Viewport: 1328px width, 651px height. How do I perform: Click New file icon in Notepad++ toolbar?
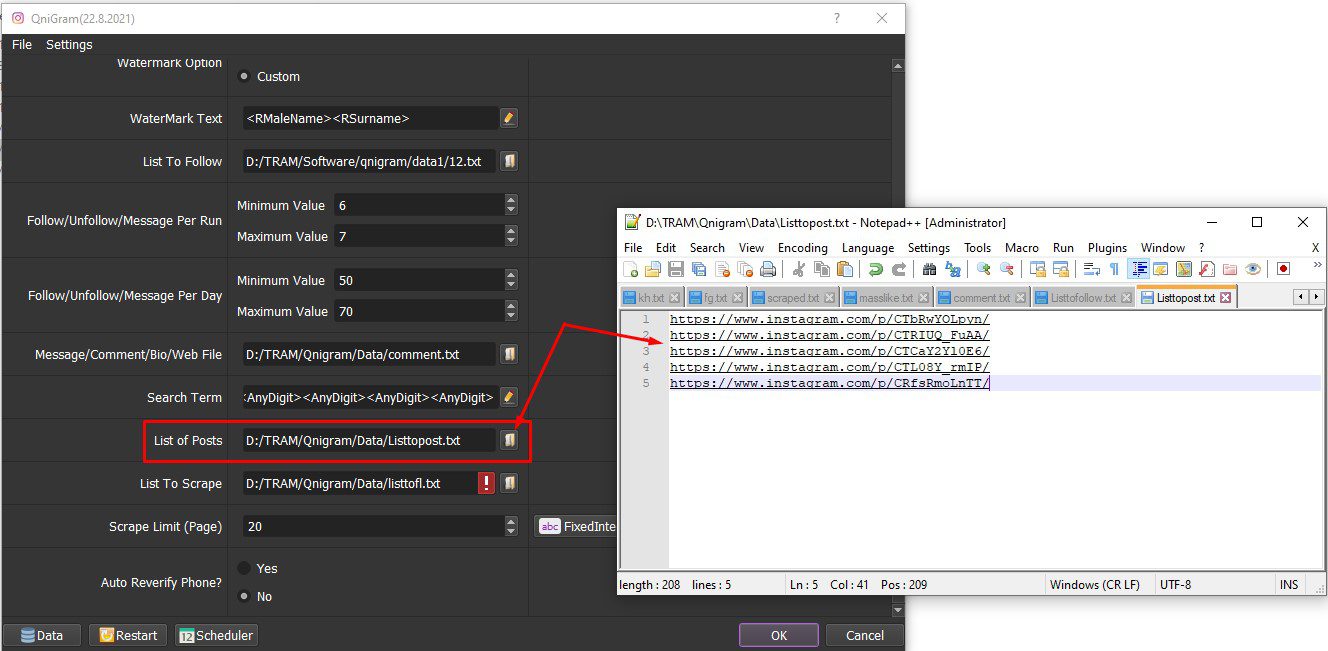click(631, 269)
